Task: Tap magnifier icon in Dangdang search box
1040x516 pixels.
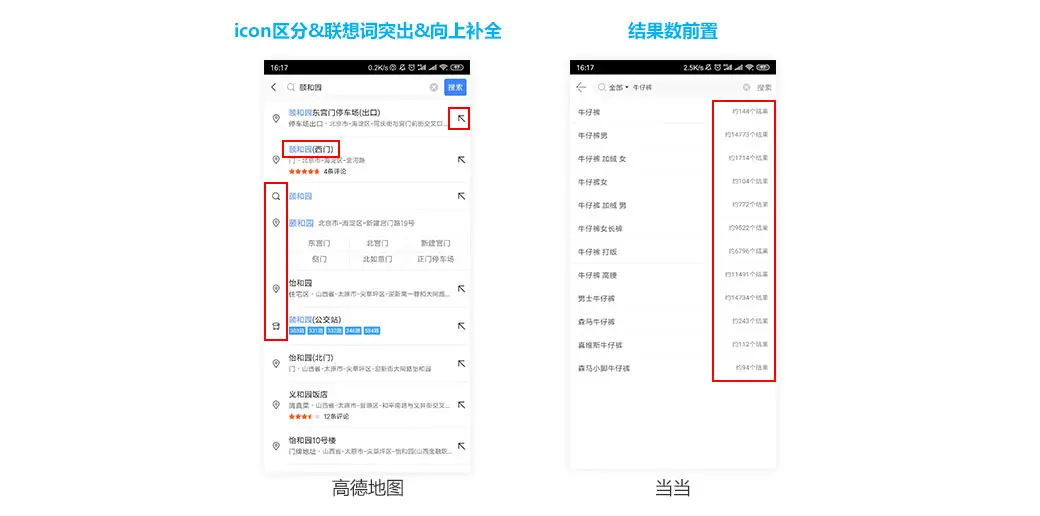Action: click(602, 88)
